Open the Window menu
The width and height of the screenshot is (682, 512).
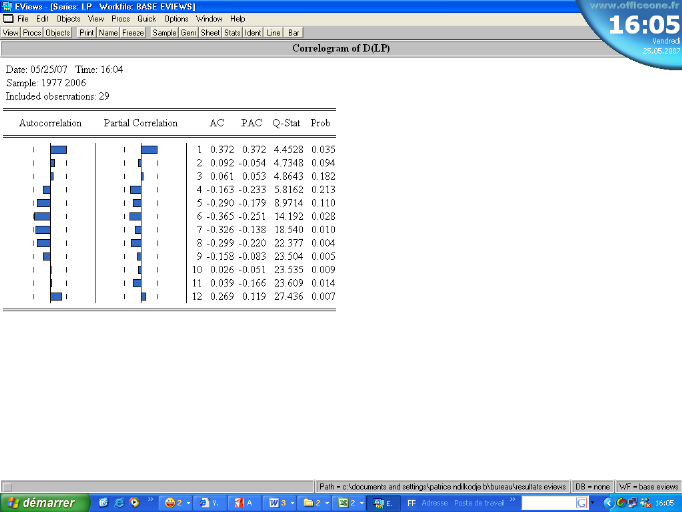[209, 19]
